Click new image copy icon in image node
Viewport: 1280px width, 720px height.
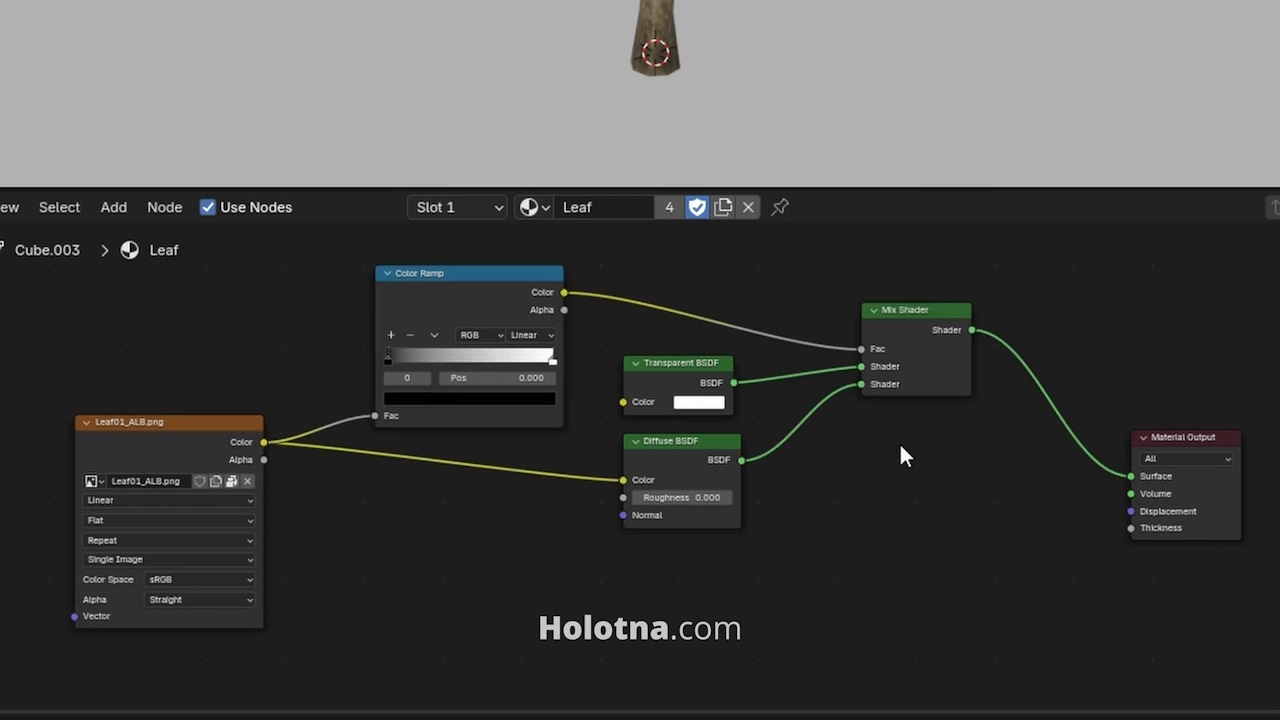(x=215, y=481)
